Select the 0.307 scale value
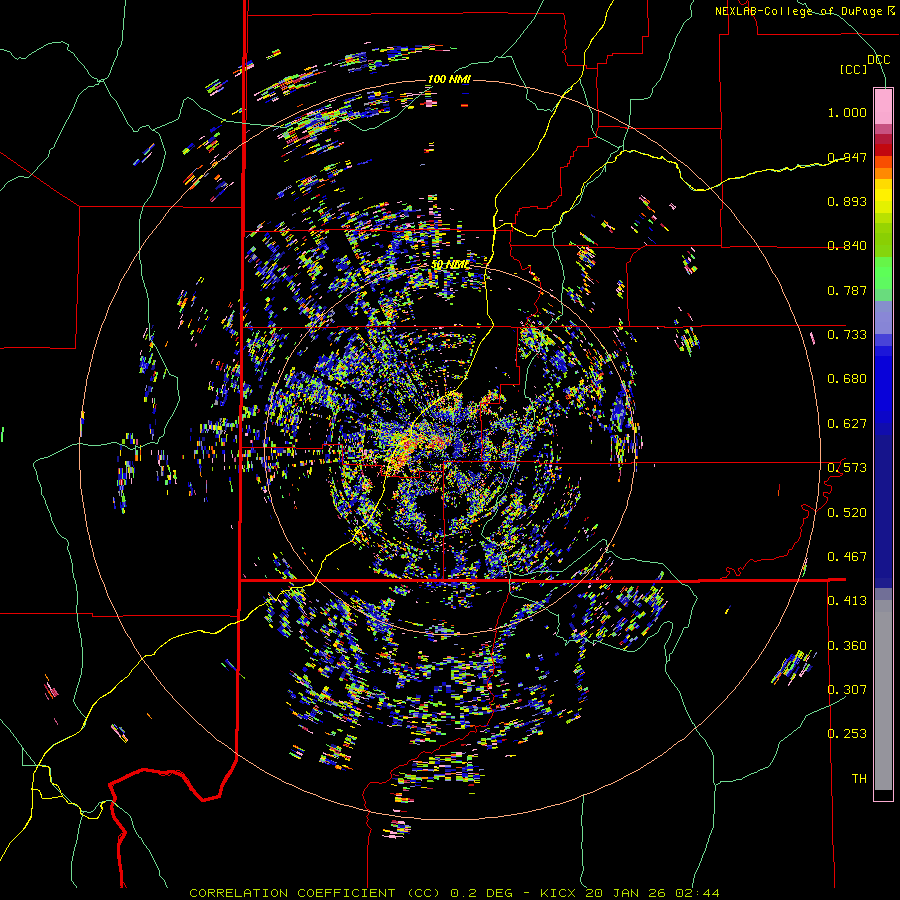This screenshot has width=900, height=900. pos(847,690)
